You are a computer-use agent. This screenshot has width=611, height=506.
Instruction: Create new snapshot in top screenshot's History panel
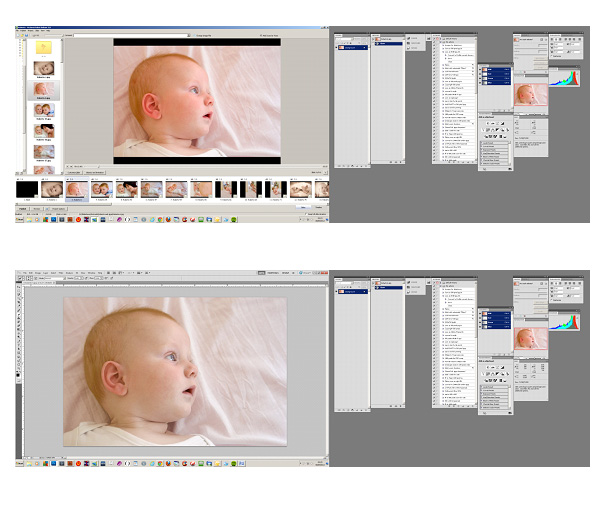(x=396, y=162)
